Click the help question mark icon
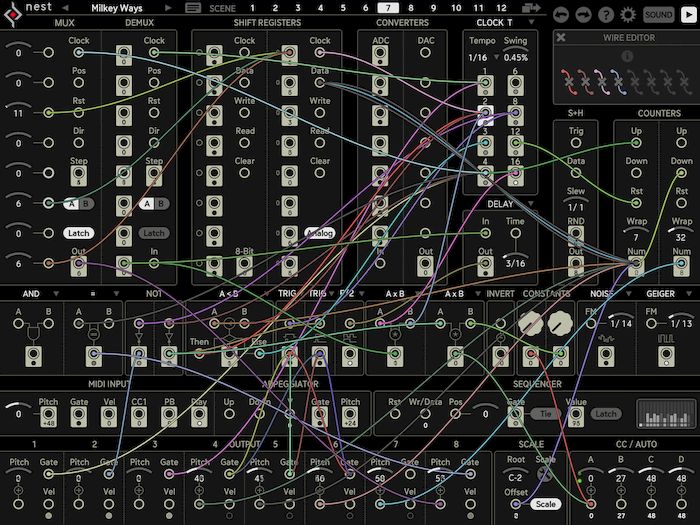 (607, 14)
